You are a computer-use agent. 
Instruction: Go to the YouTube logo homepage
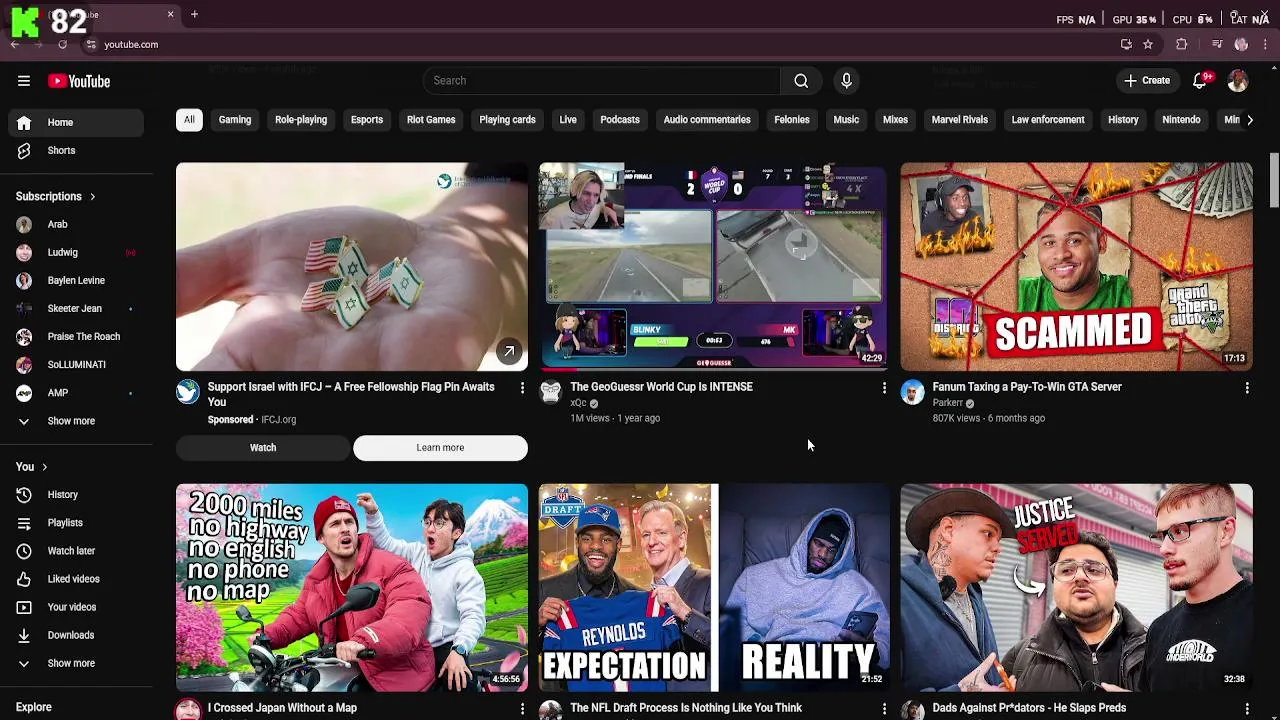pos(78,81)
